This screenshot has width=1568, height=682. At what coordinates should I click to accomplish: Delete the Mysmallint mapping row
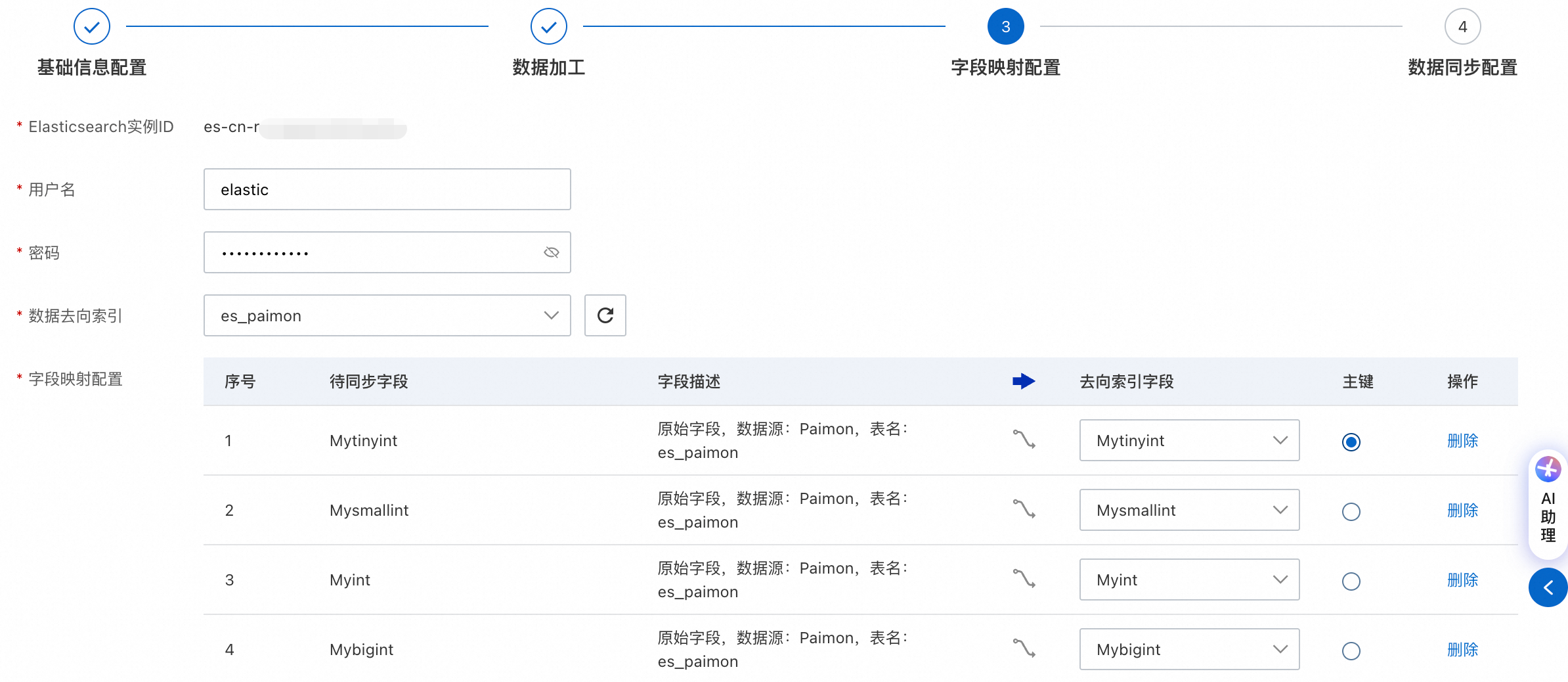[1463, 510]
